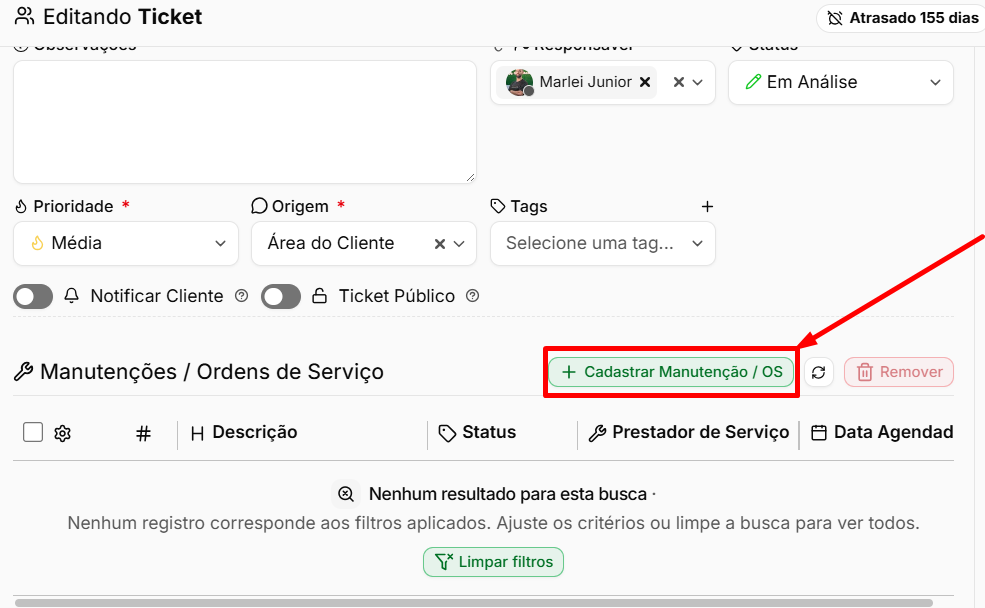Open the Tags selection dropdown
This screenshot has width=985, height=608.
[x=602, y=243]
